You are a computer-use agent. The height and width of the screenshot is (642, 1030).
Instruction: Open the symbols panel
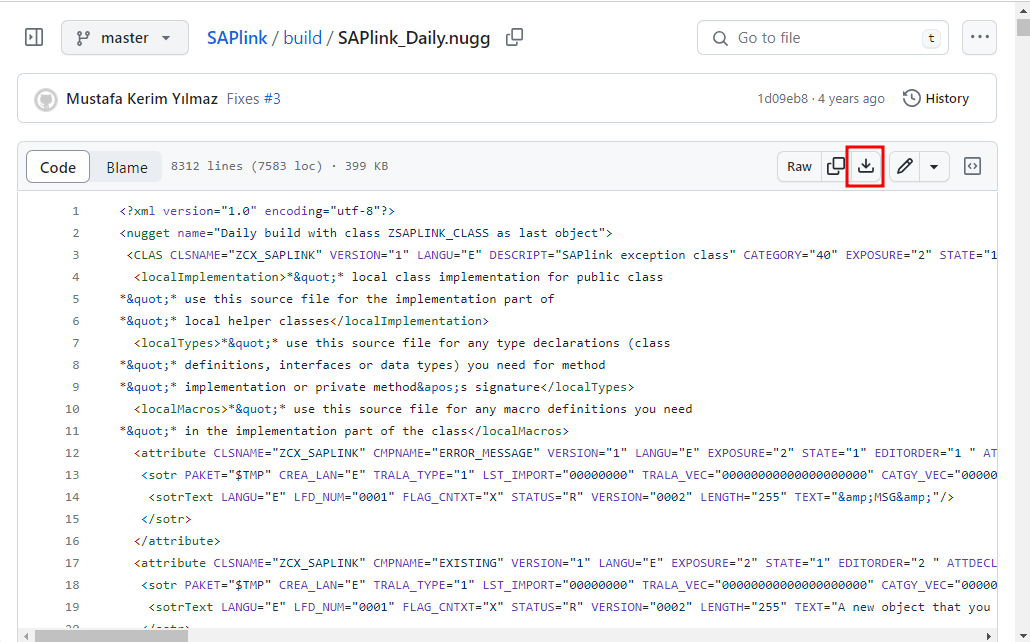[972, 167]
